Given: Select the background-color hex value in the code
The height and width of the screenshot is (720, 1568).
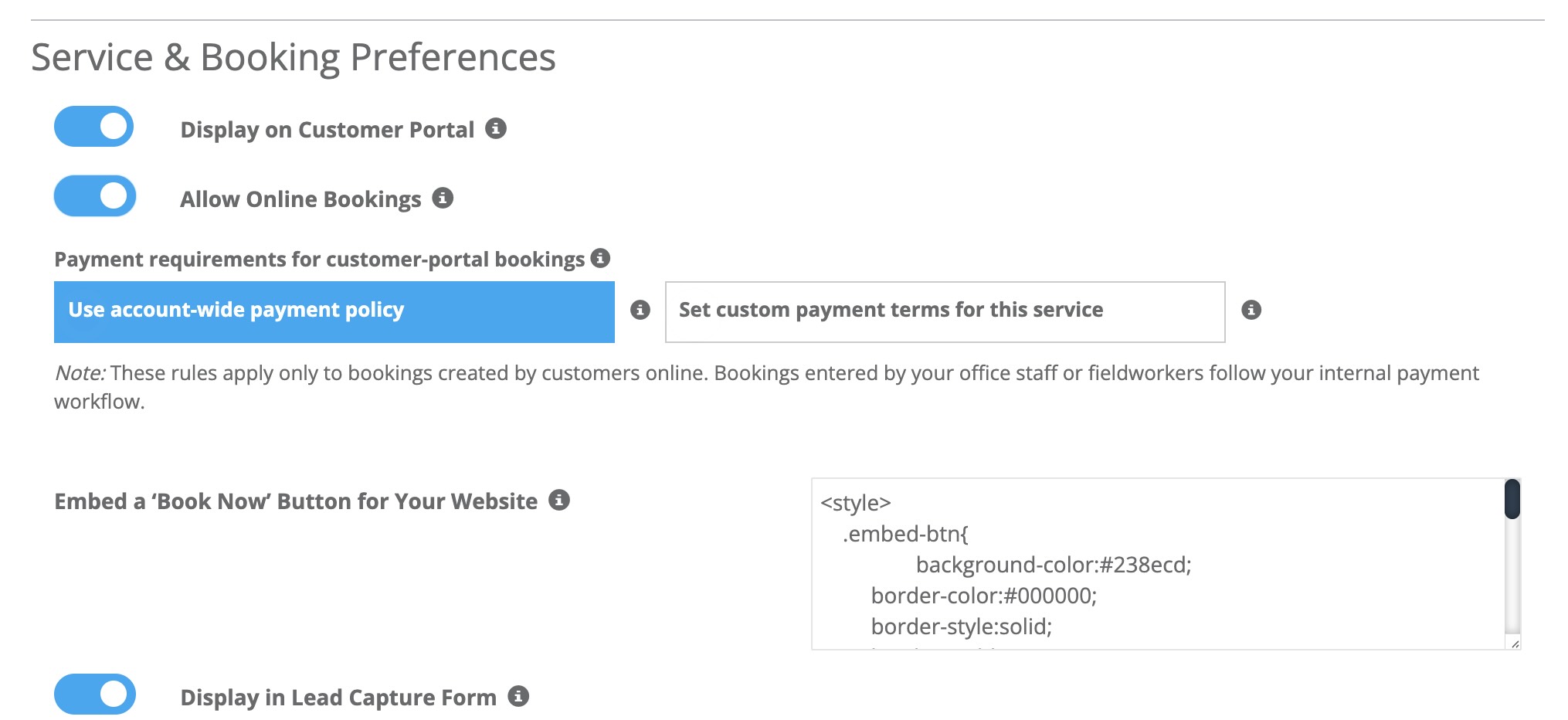Looking at the screenshot, I should (x=1142, y=565).
